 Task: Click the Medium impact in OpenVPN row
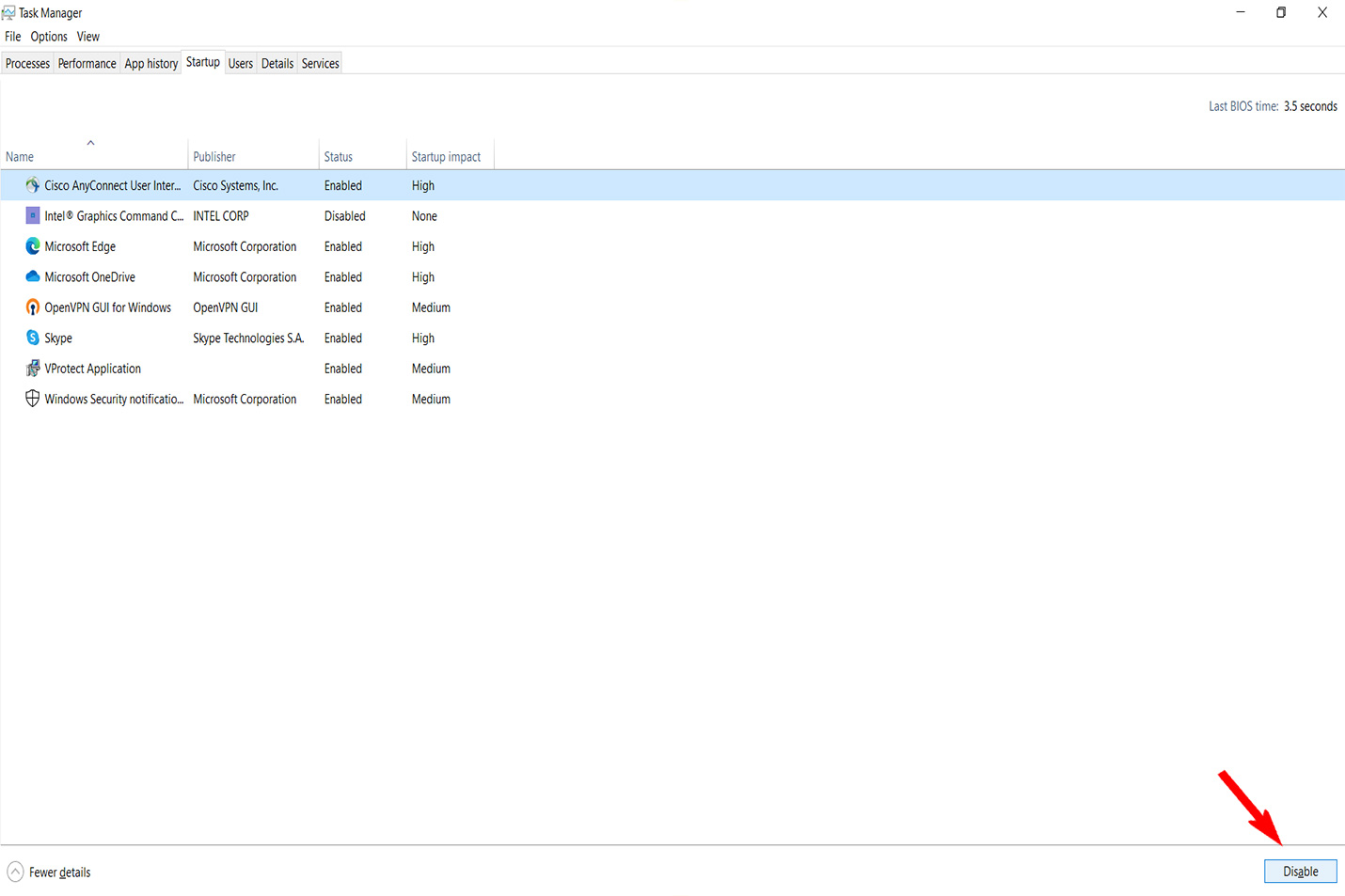click(431, 307)
